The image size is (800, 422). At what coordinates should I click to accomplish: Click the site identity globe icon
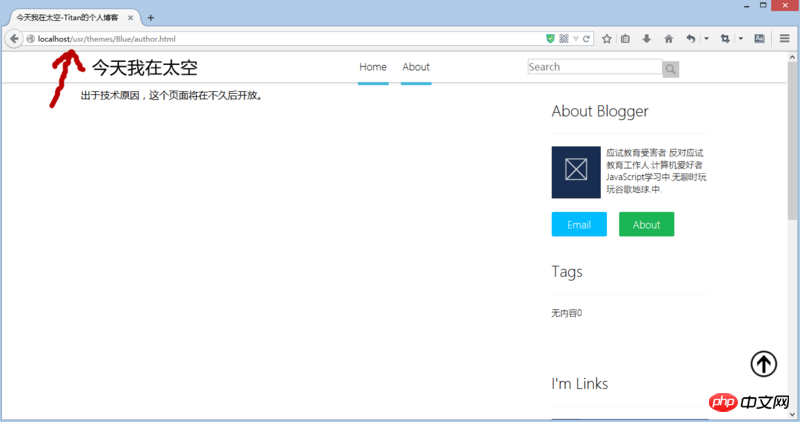click(31, 39)
